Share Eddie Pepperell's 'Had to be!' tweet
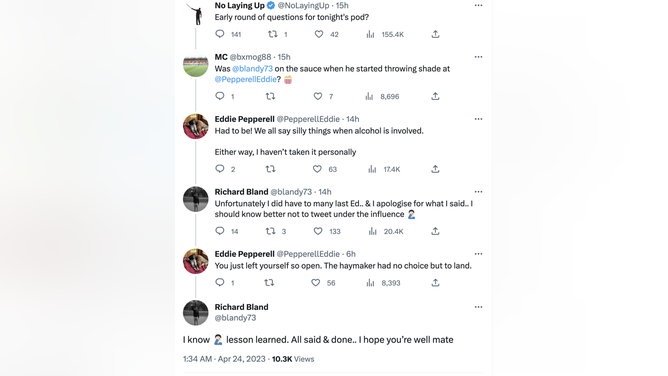 tap(435, 169)
